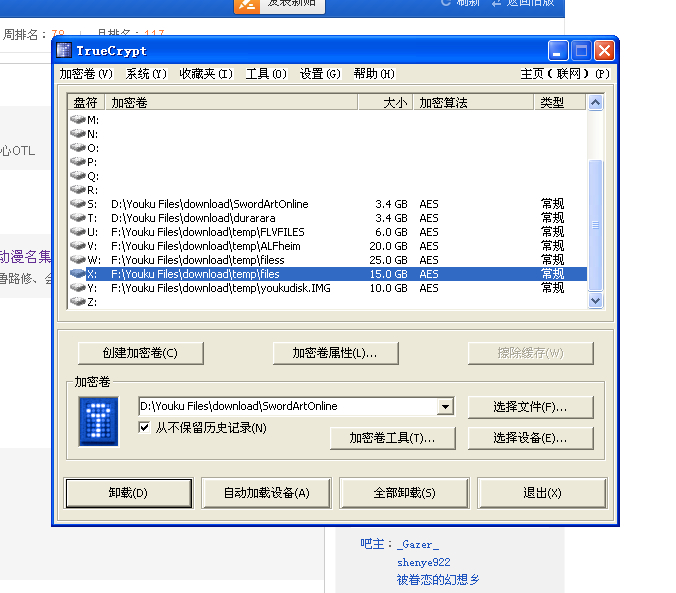Choose the W: mounted drive icon

point(78,260)
